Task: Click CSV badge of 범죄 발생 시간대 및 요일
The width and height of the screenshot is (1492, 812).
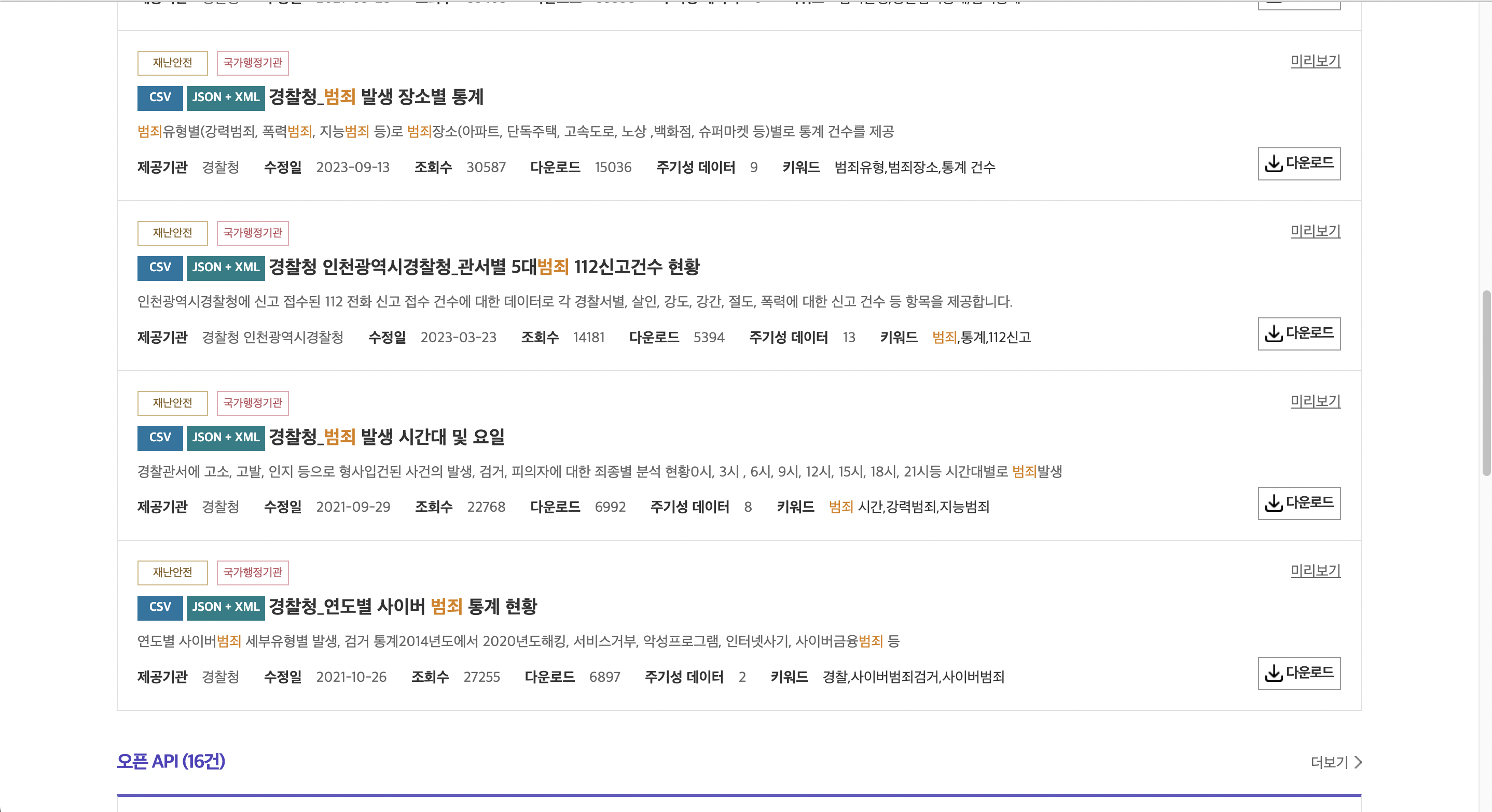Action: 160,438
